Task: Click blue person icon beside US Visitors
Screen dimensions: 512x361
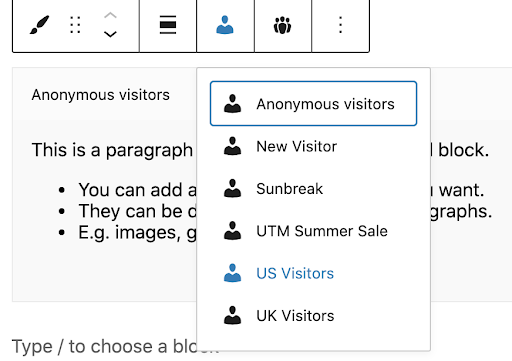Action: coord(232,273)
